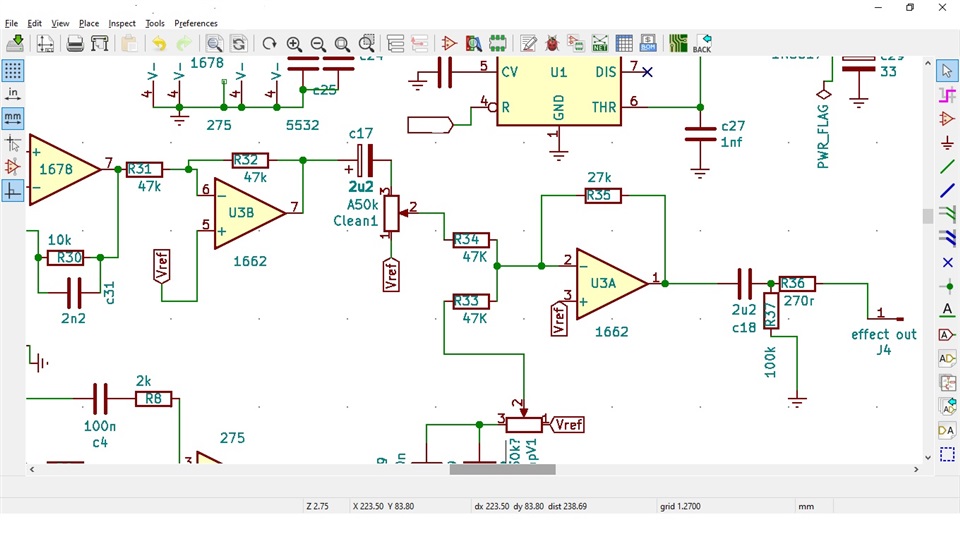Image resolution: width=960 pixels, height=543 pixels.
Task: Toggle the grid display button
Action: pyautogui.click(x=13, y=70)
